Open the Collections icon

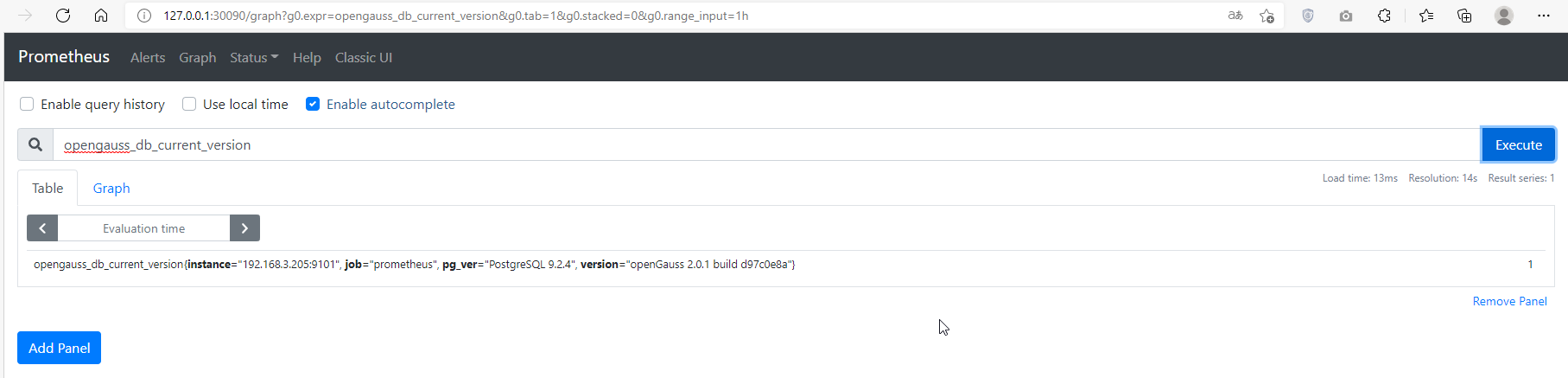pos(1464,16)
